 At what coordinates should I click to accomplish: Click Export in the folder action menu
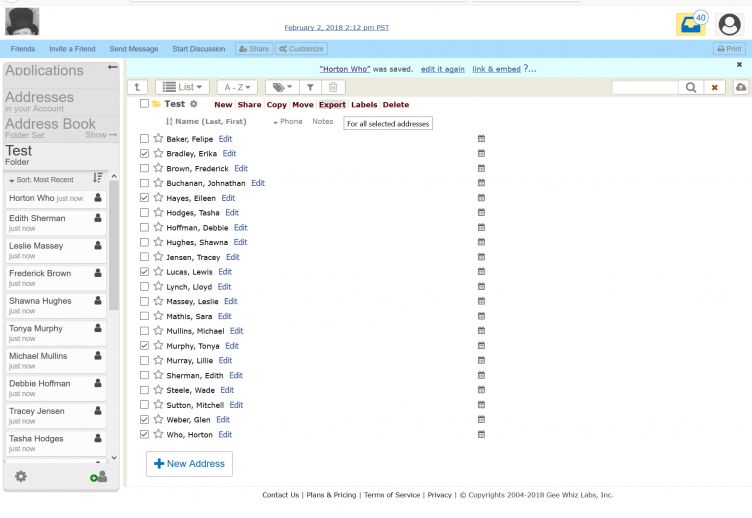pyautogui.click(x=332, y=105)
